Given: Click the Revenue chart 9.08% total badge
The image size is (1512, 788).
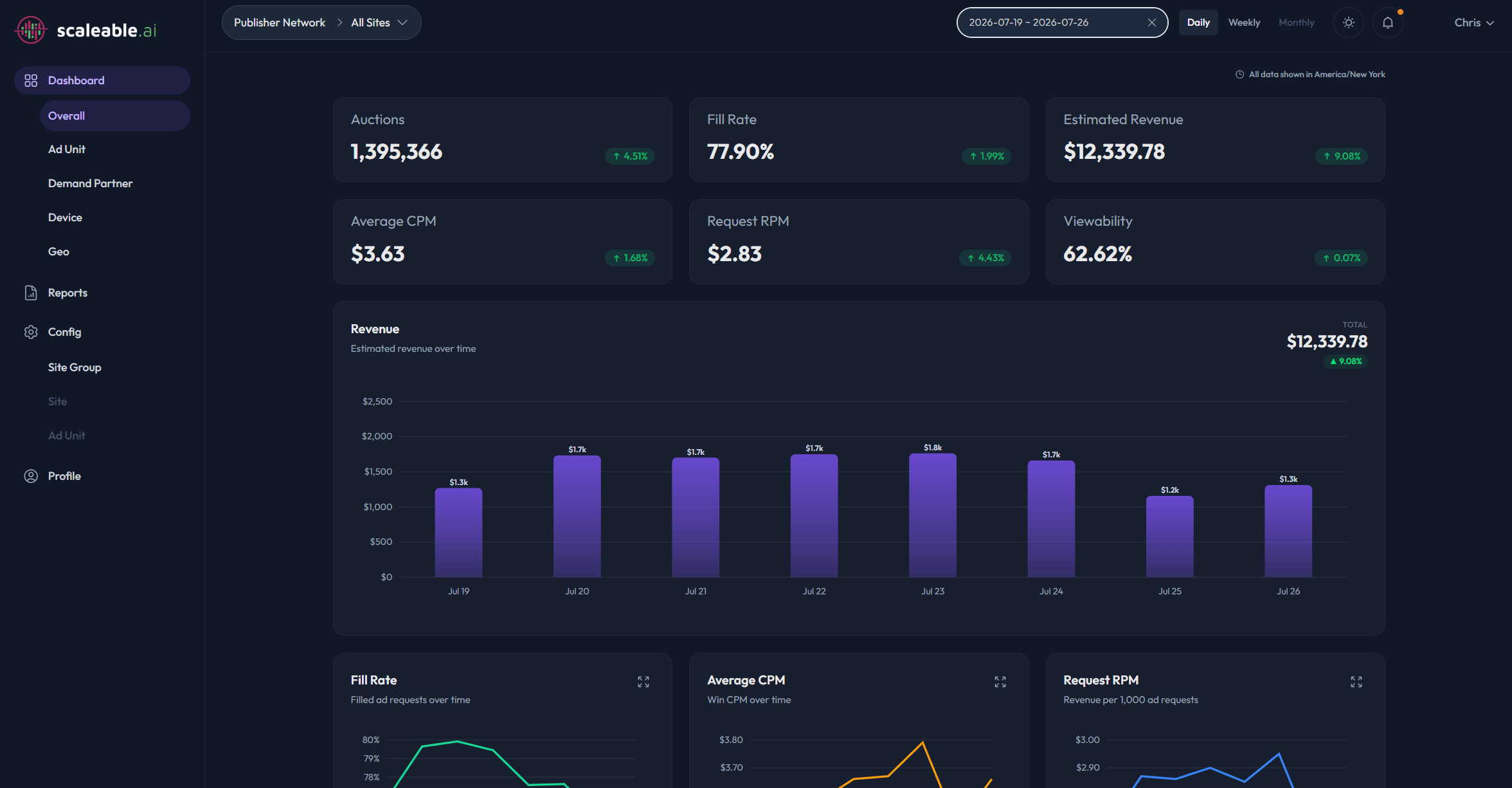Looking at the screenshot, I should [x=1345, y=362].
